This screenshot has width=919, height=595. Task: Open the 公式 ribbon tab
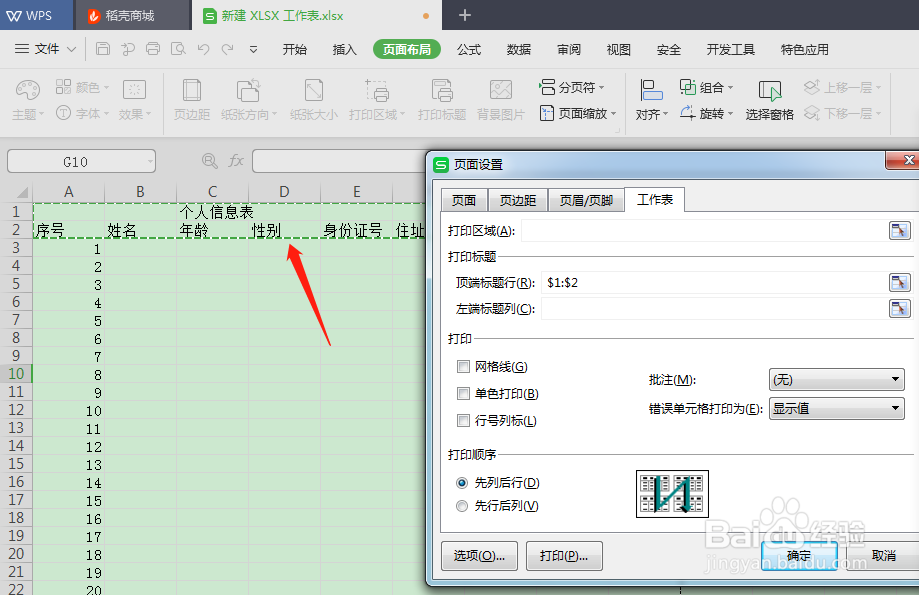467,49
